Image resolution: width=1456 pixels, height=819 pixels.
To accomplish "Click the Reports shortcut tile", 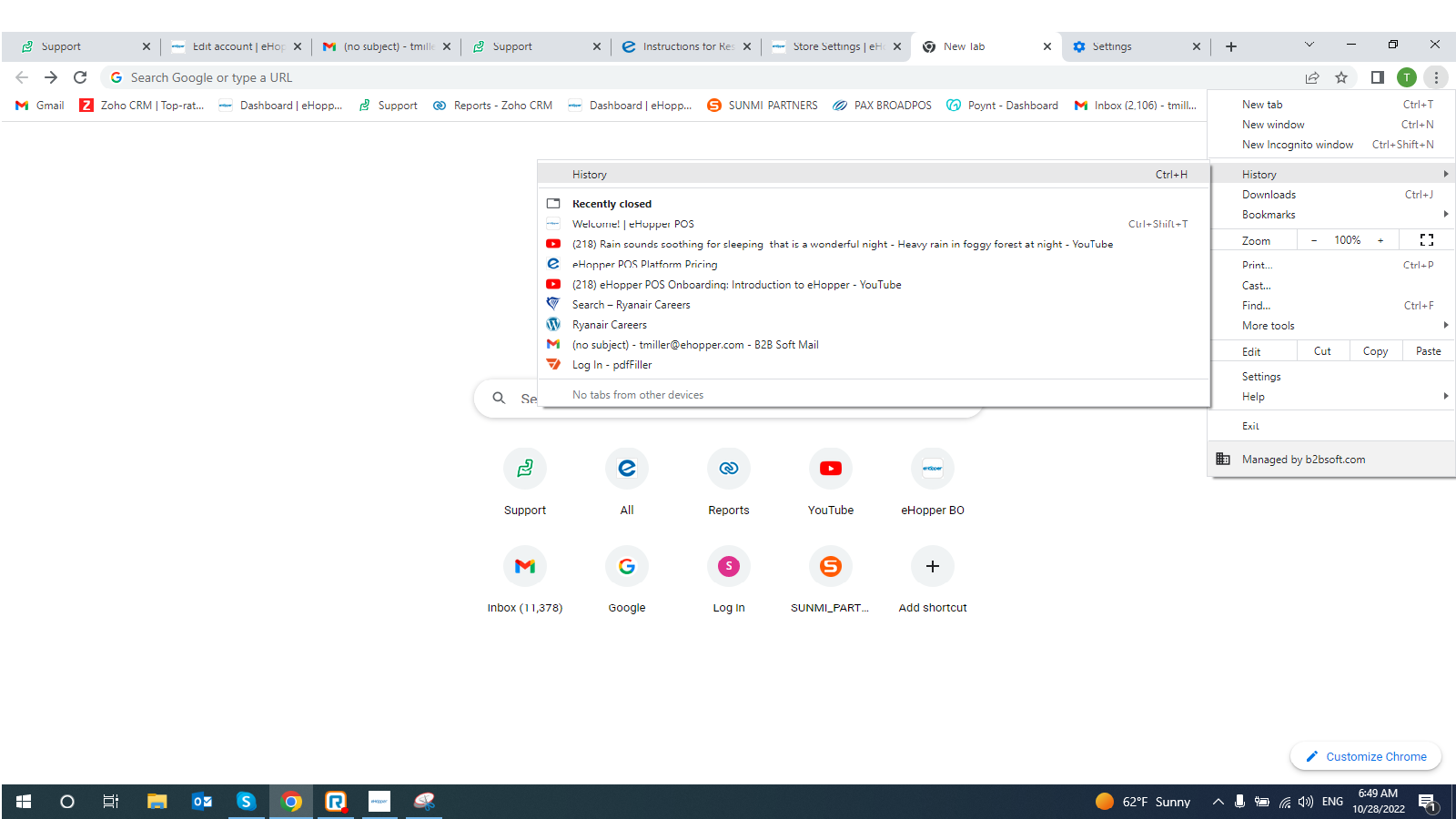I will pos(729,482).
